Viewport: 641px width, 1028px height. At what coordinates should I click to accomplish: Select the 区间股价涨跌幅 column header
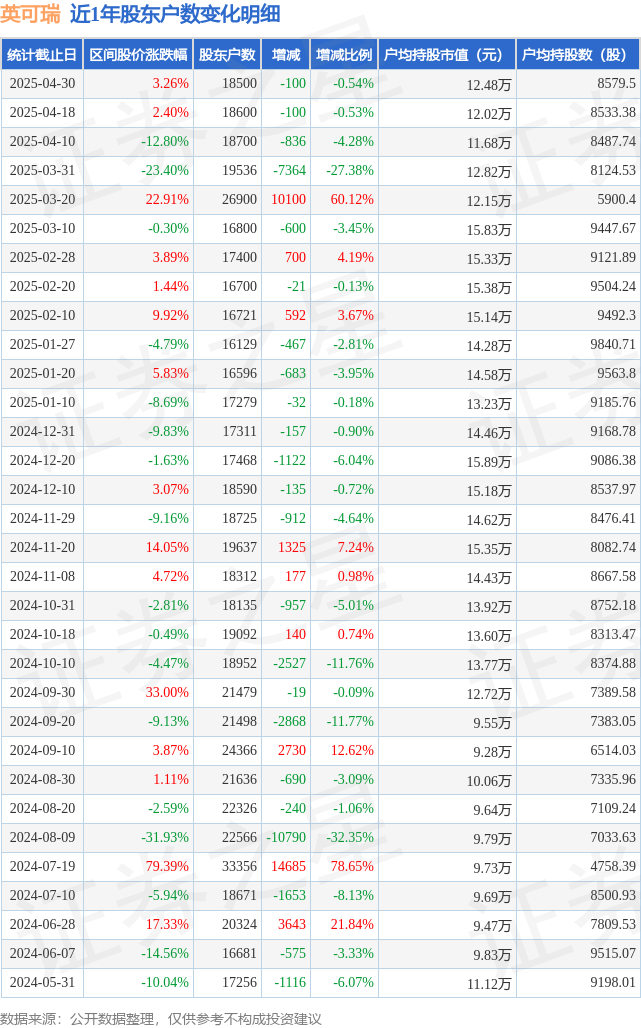click(x=138, y=54)
